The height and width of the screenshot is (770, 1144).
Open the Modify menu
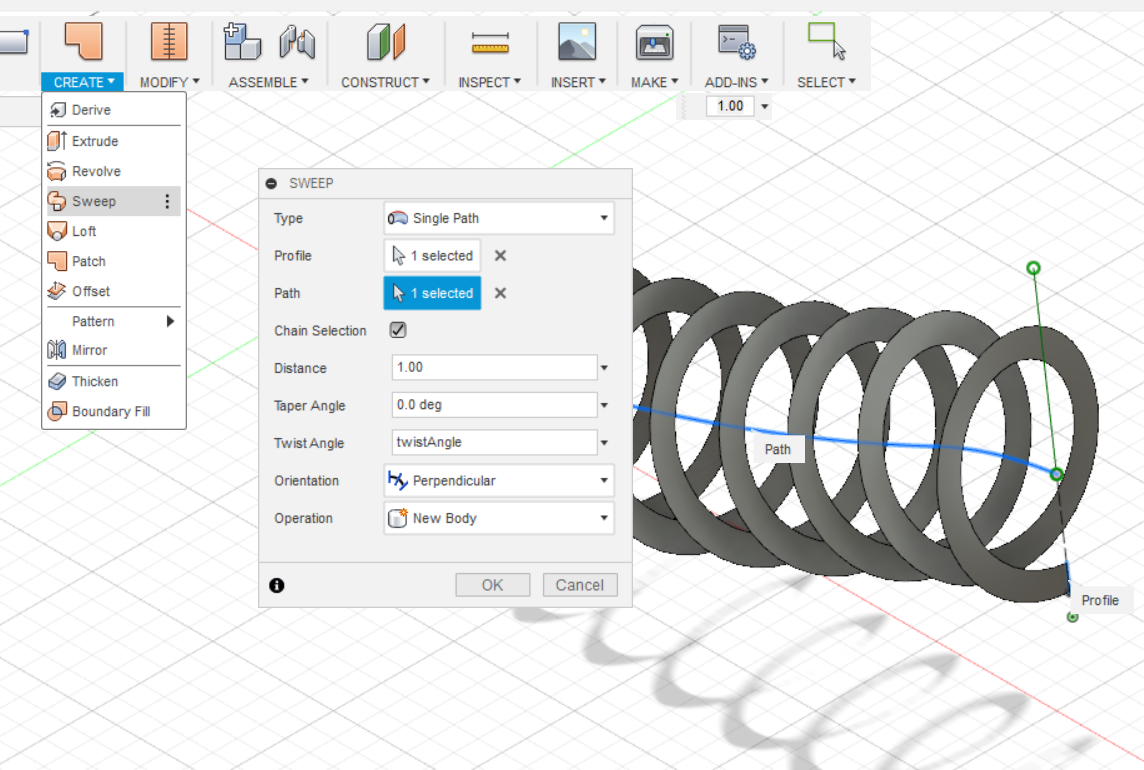click(168, 82)
